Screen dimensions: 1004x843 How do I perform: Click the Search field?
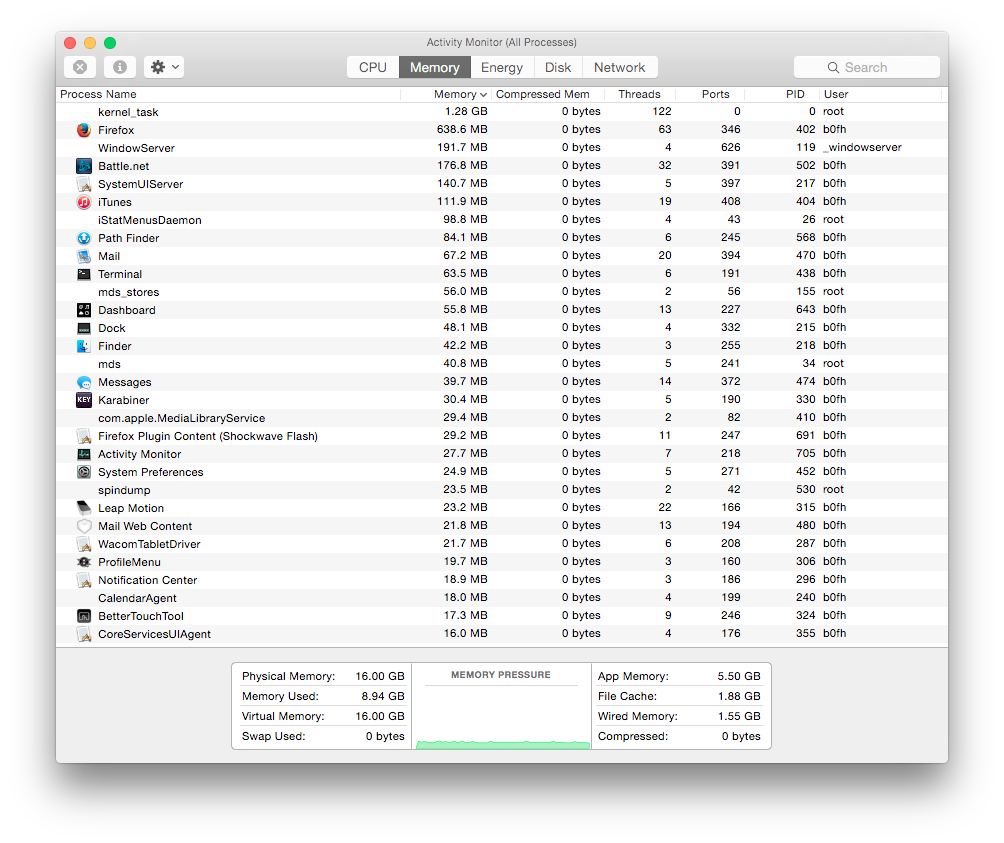pyautogui.click(x=866, y=67)
